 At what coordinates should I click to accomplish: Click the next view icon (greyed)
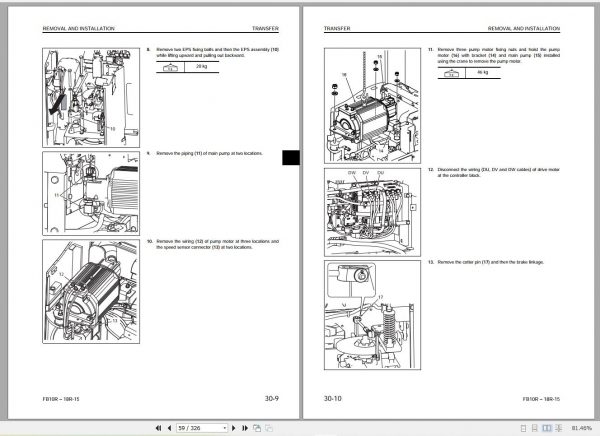pos(269,428)
